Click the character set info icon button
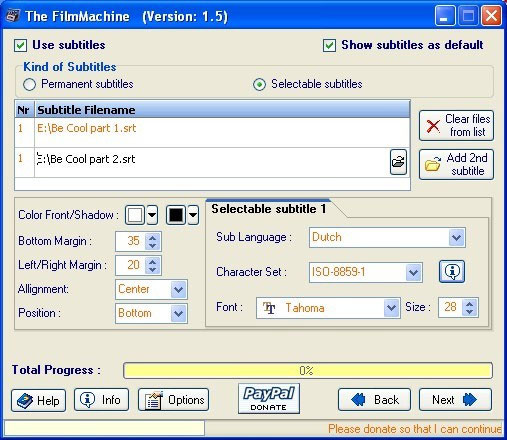 click(452, 272)
